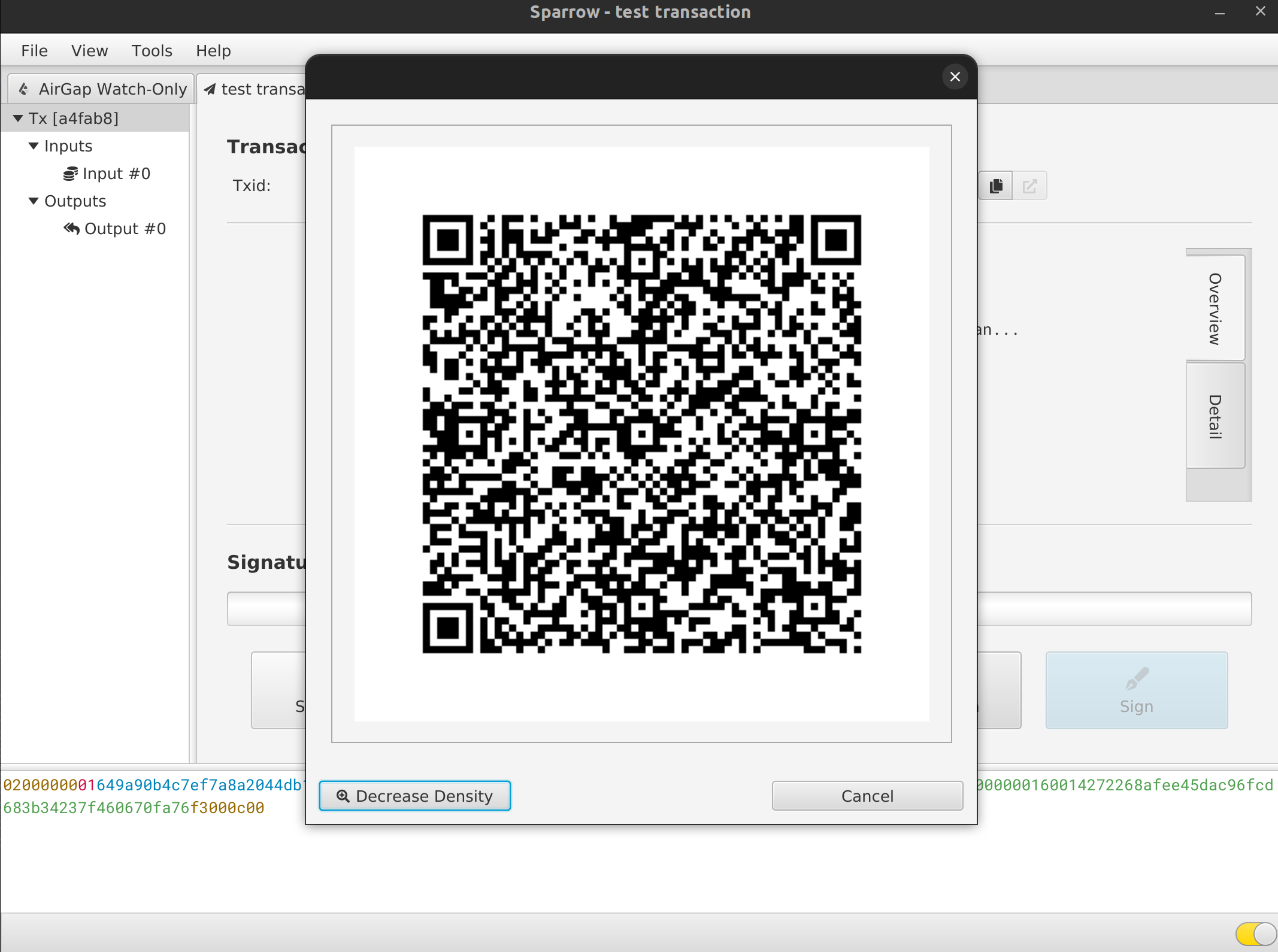Screen dimensions: 1278x952
Task: Click the Decrease Density button
Action: tap(414, 796)
